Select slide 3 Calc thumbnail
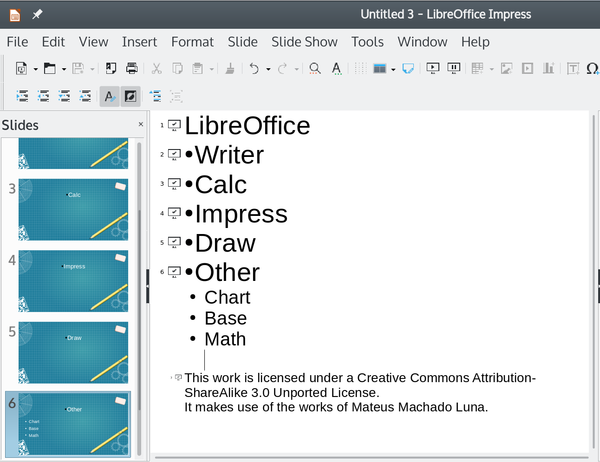The width and height of the screenshot is (600, 462). tap(73, 209)
